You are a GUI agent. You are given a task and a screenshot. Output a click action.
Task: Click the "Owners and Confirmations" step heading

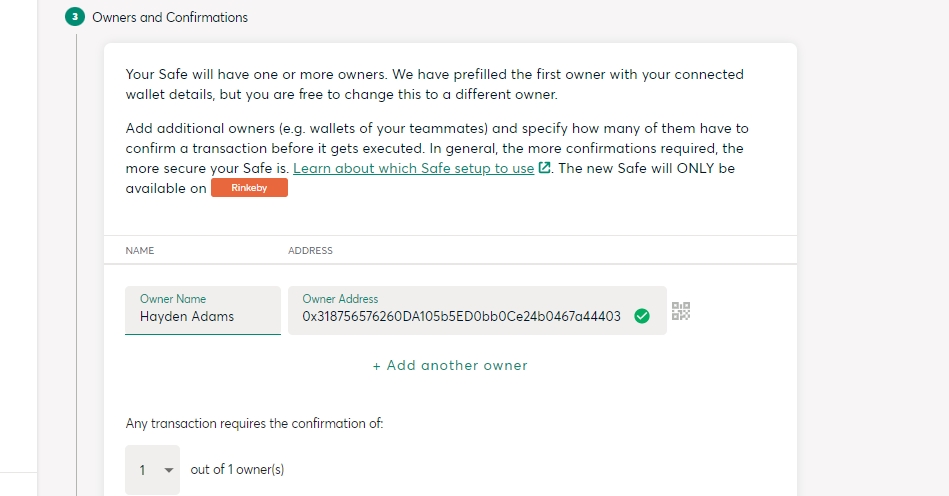tap(170, 17)
